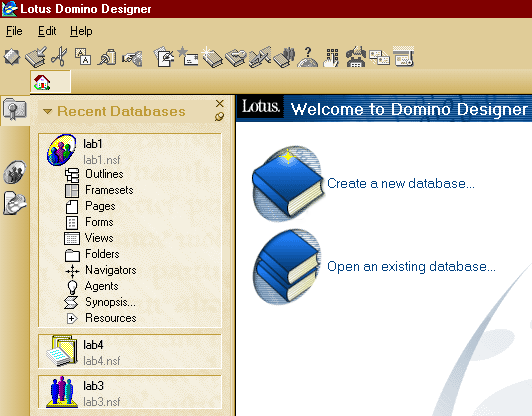
Task: Switch to the home window tab
Action: click(51, 82)
